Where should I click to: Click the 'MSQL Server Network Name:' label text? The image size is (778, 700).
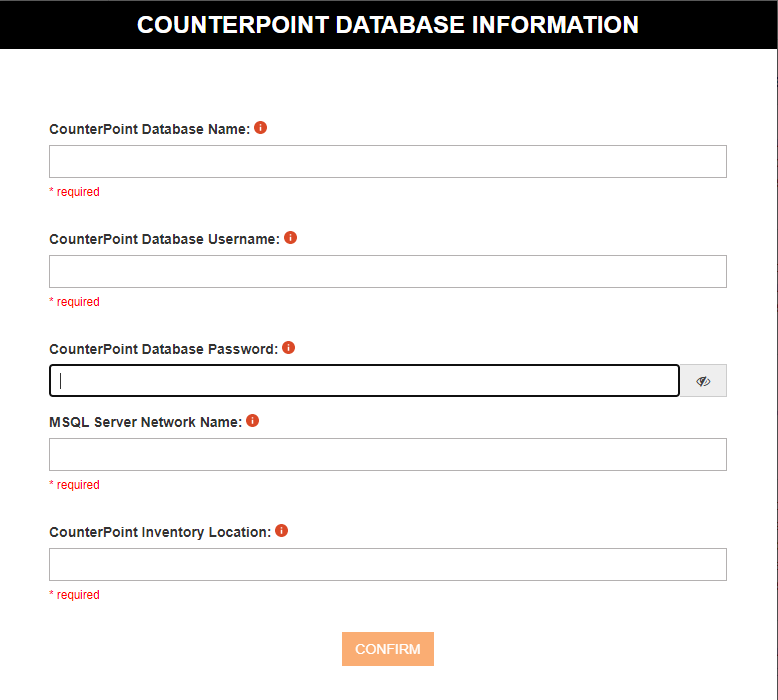146,422
